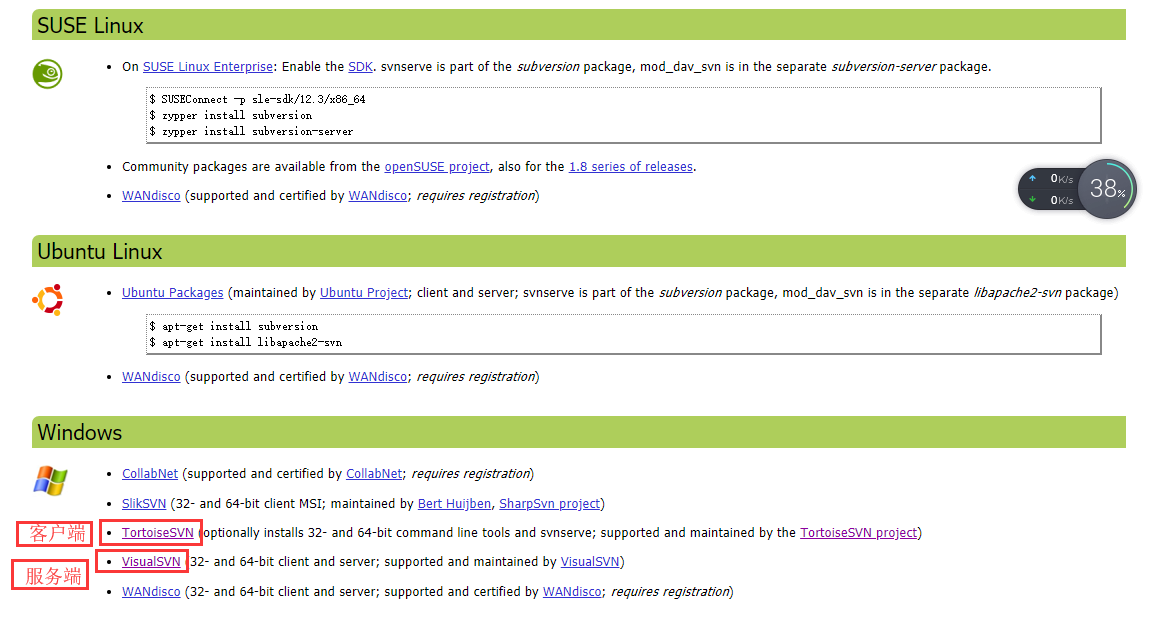Click the Windows flag logo icon

pos(50,481)
